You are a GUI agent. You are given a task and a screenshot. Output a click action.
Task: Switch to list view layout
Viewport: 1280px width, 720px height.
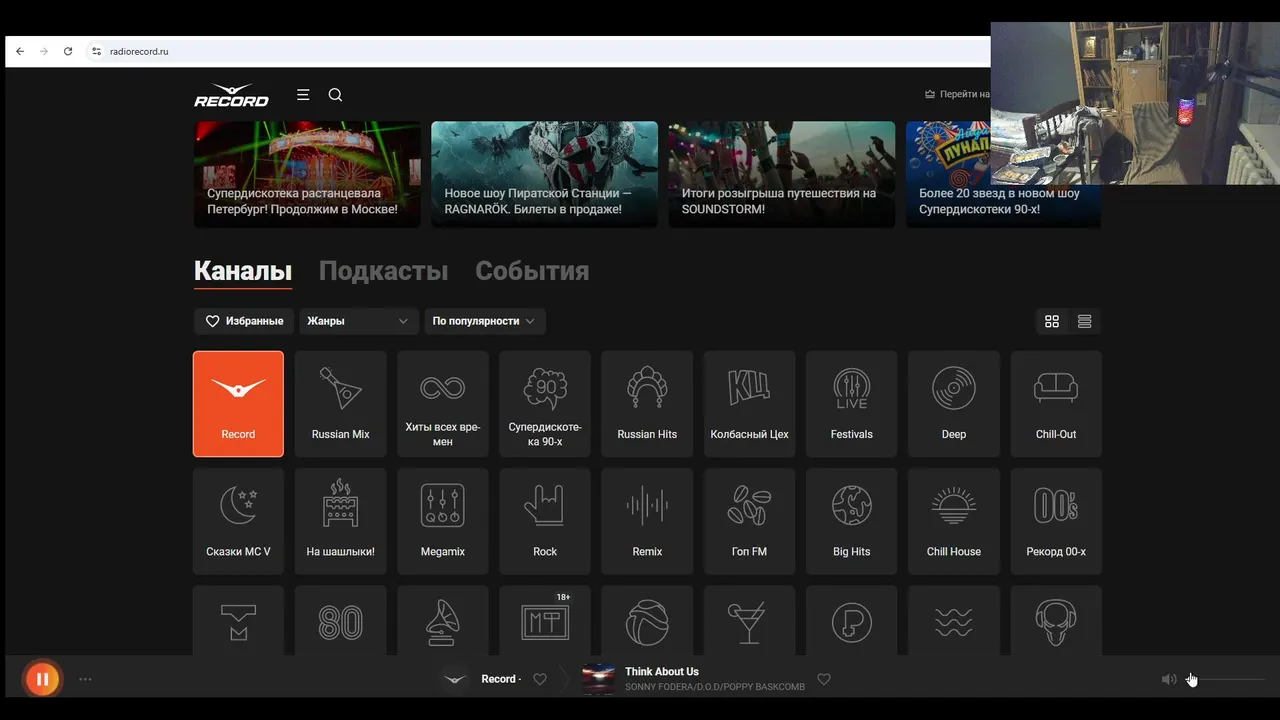(x=1084, y=321)
